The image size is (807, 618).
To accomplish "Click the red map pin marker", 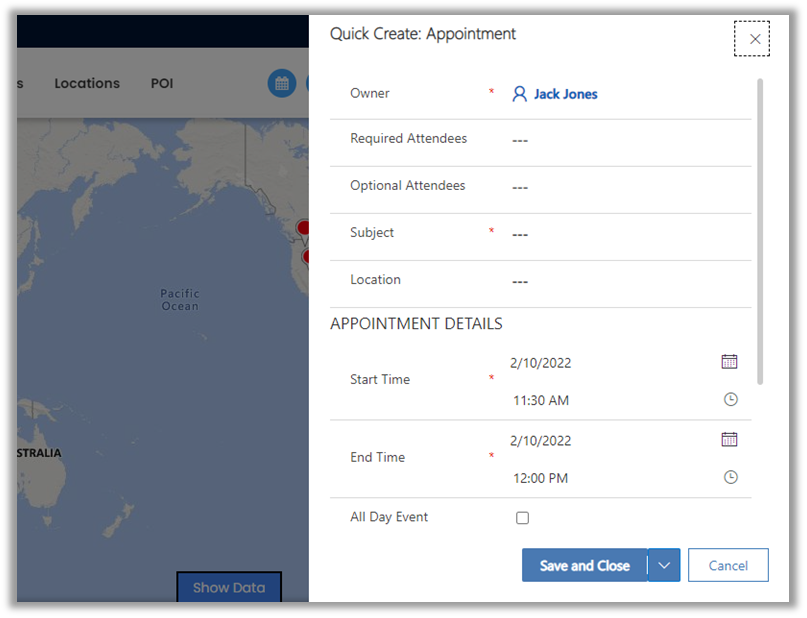I will coord(302,228).
